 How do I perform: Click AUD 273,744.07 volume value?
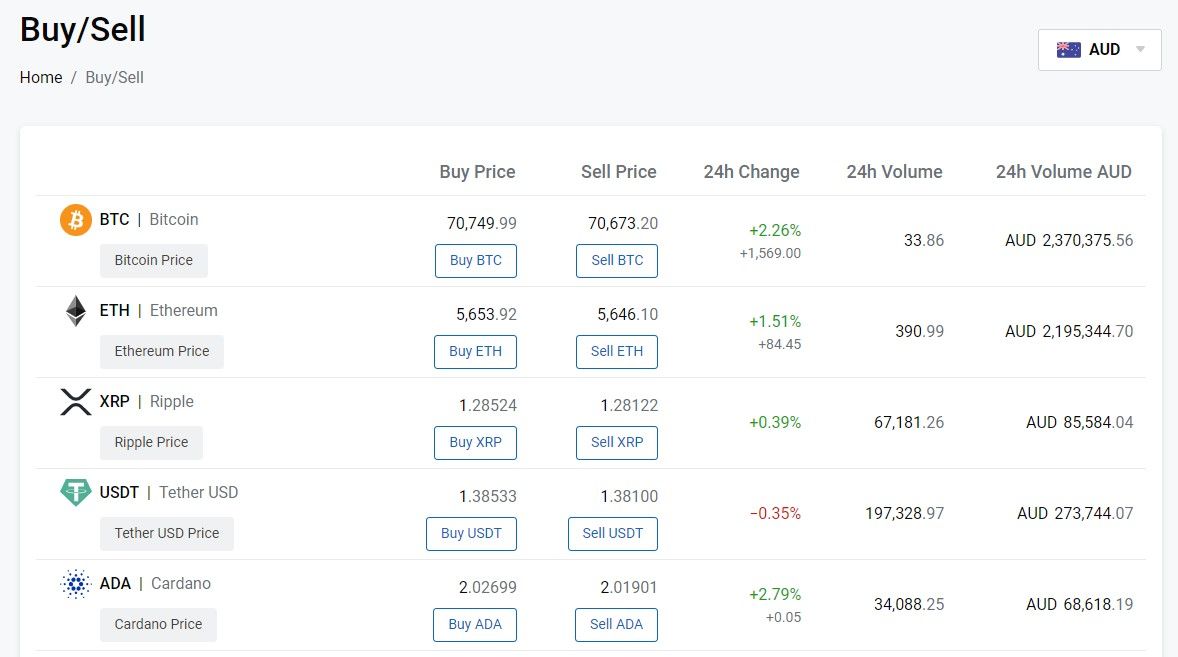1075,514
